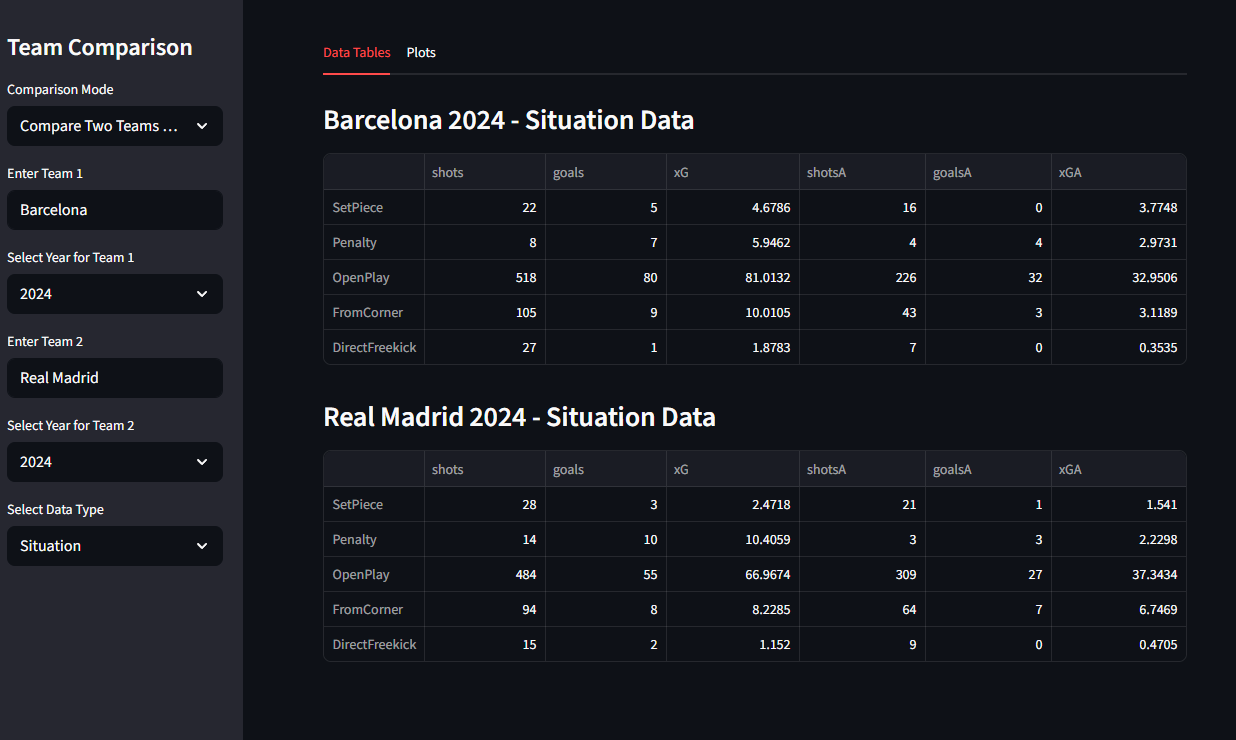Click shotsA header in Barcelona table
The width and height of the screenshot is (1236, 740).
pyautogui.click(x=861, y=173)
